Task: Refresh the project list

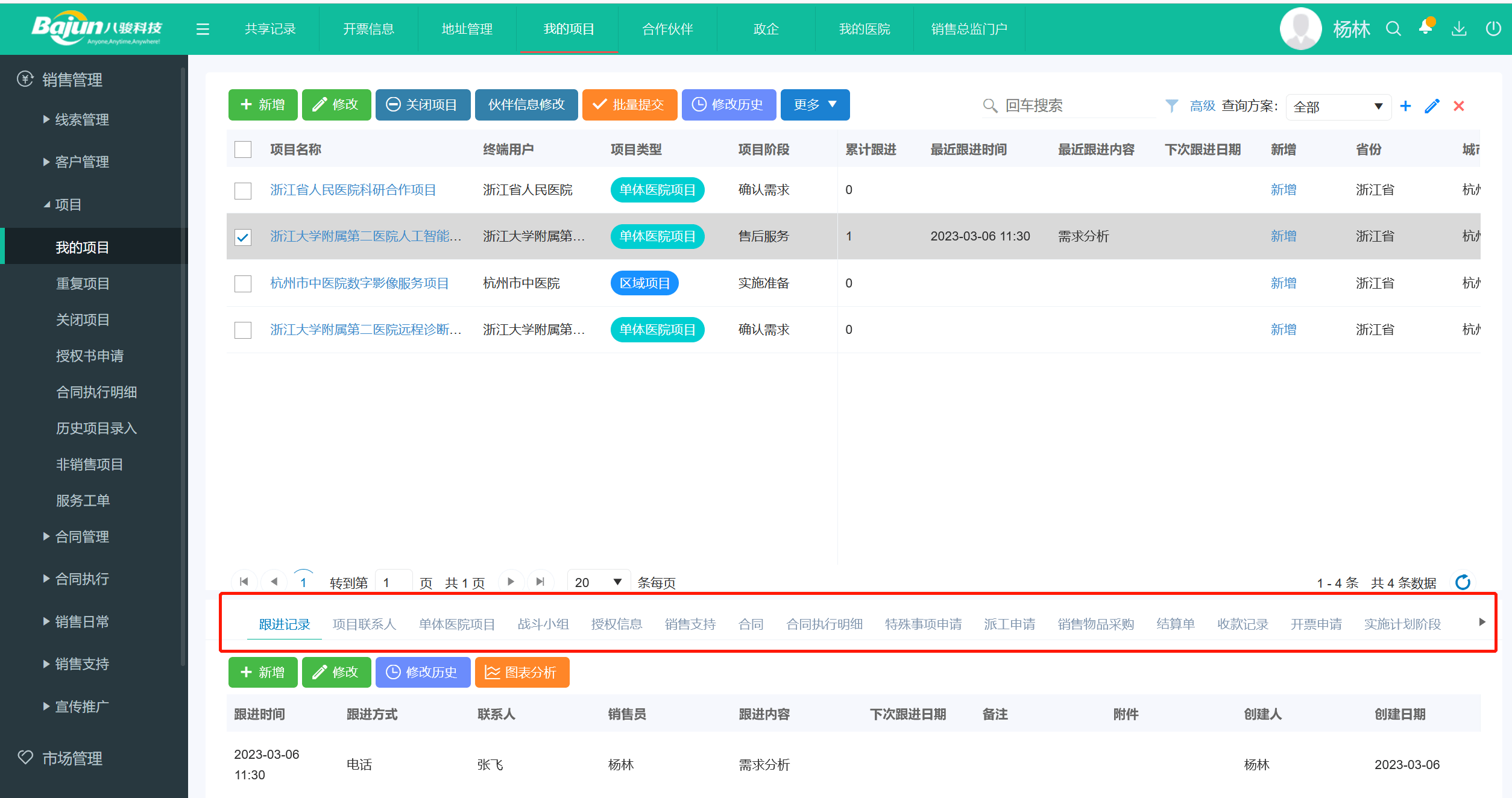Action: click(1463, 582)
